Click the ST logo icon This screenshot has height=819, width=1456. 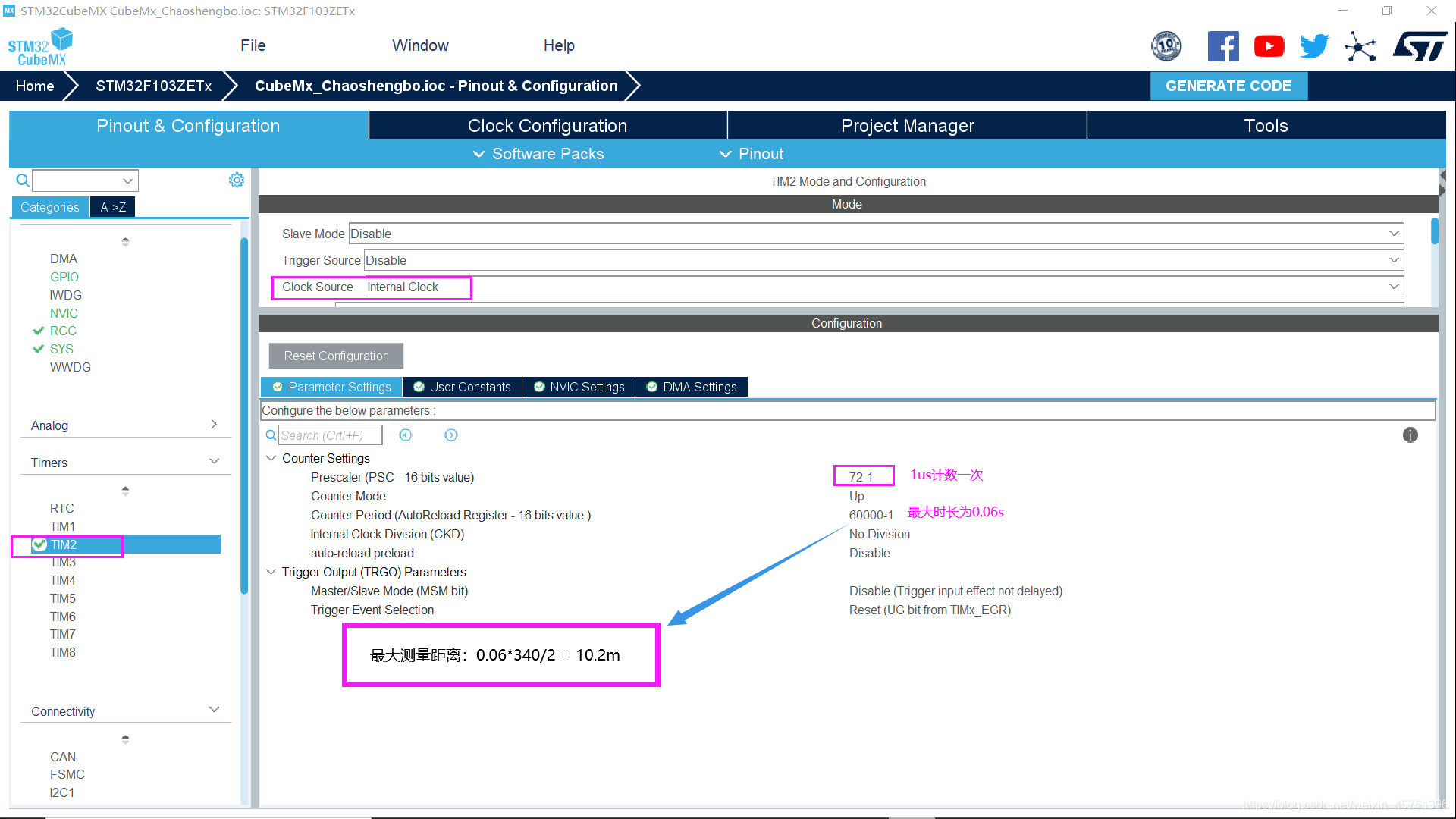(1420, 47)
